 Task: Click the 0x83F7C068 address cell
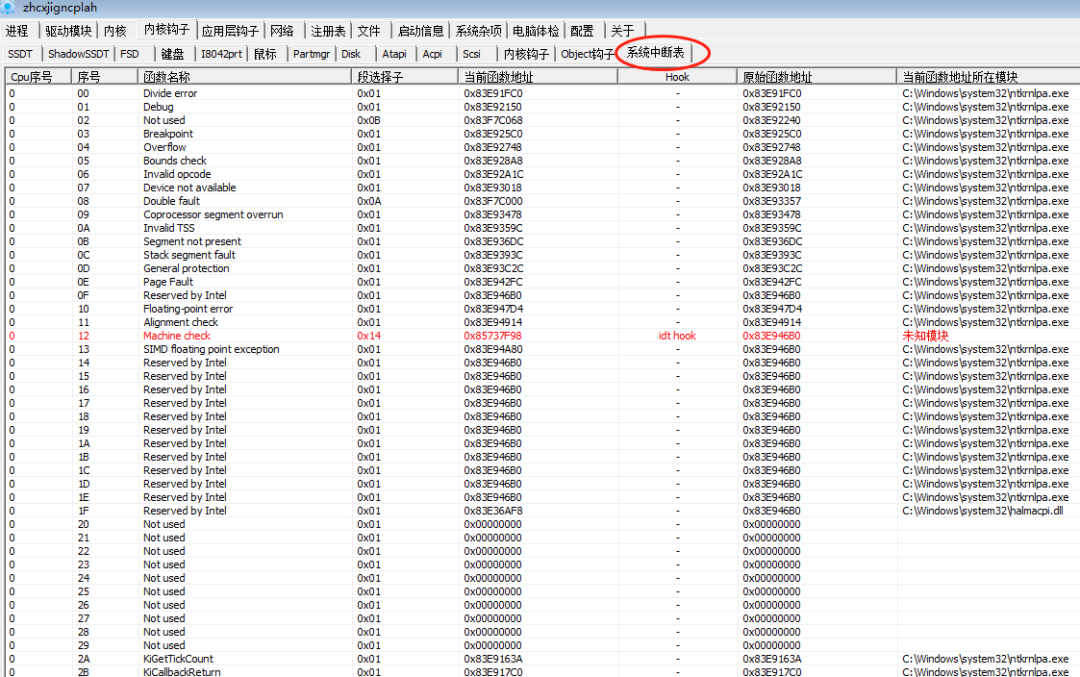[x=492, y=121]
